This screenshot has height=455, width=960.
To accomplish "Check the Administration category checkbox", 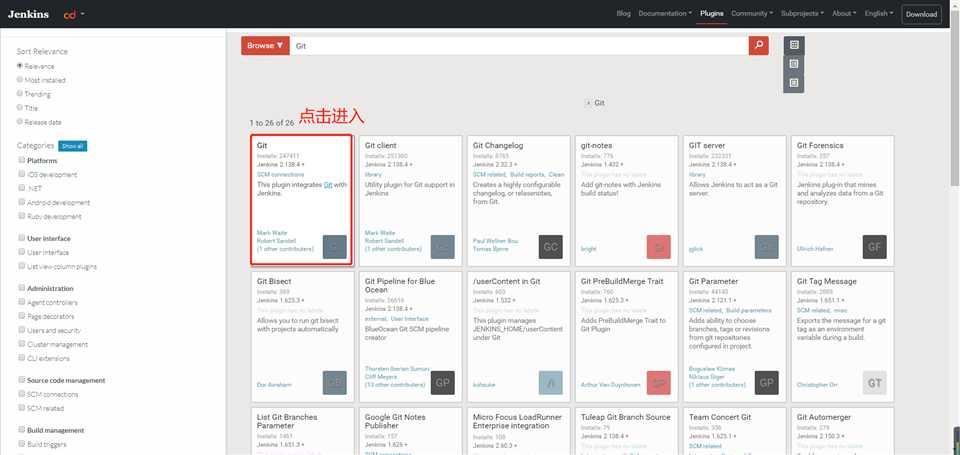I will pyautogui.click(x=22, y=288).
